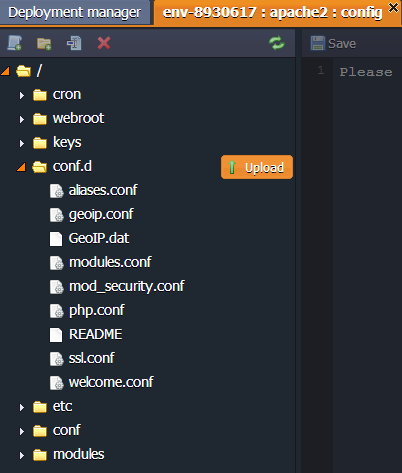Expand the modules folder arrow
402x473 pixels.
(x=22, y=455)
